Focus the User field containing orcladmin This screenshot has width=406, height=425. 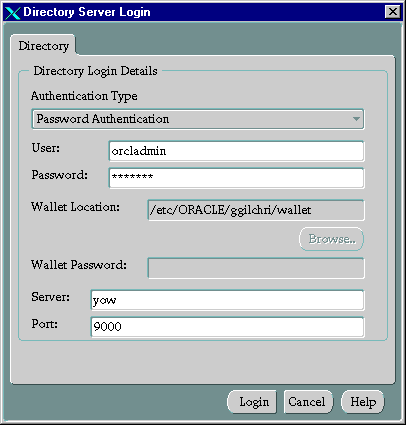point(236,151)
